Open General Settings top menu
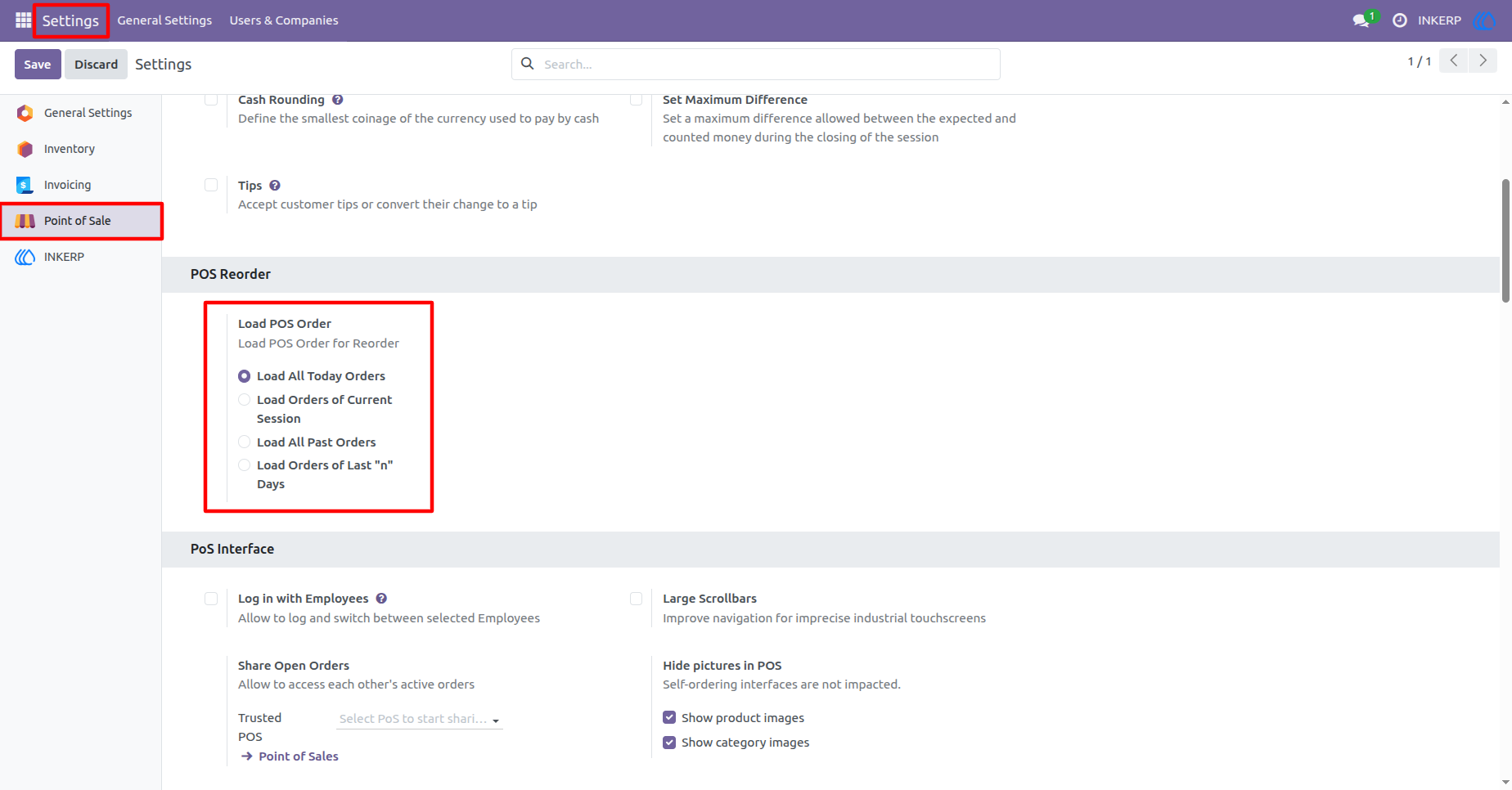Image resolution: width=1512 pixels, height=790 pixels. [164, 20]
